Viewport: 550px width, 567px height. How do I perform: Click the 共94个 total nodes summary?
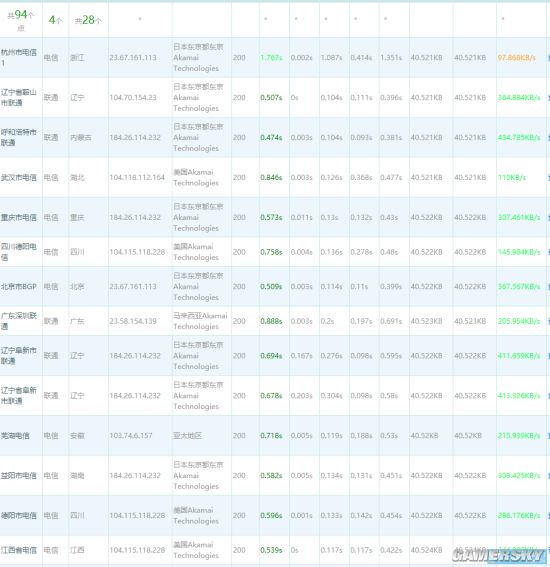point(21,20)
